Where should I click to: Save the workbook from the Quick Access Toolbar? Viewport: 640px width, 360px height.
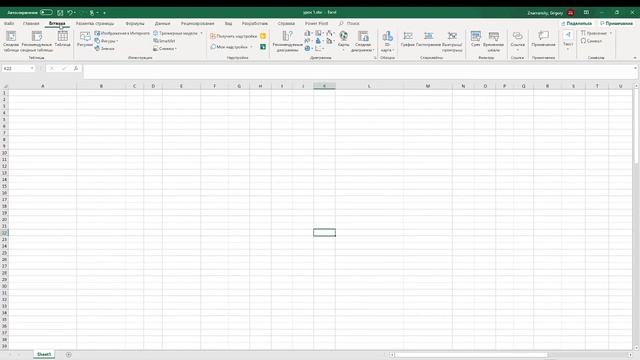coord(60,13)
